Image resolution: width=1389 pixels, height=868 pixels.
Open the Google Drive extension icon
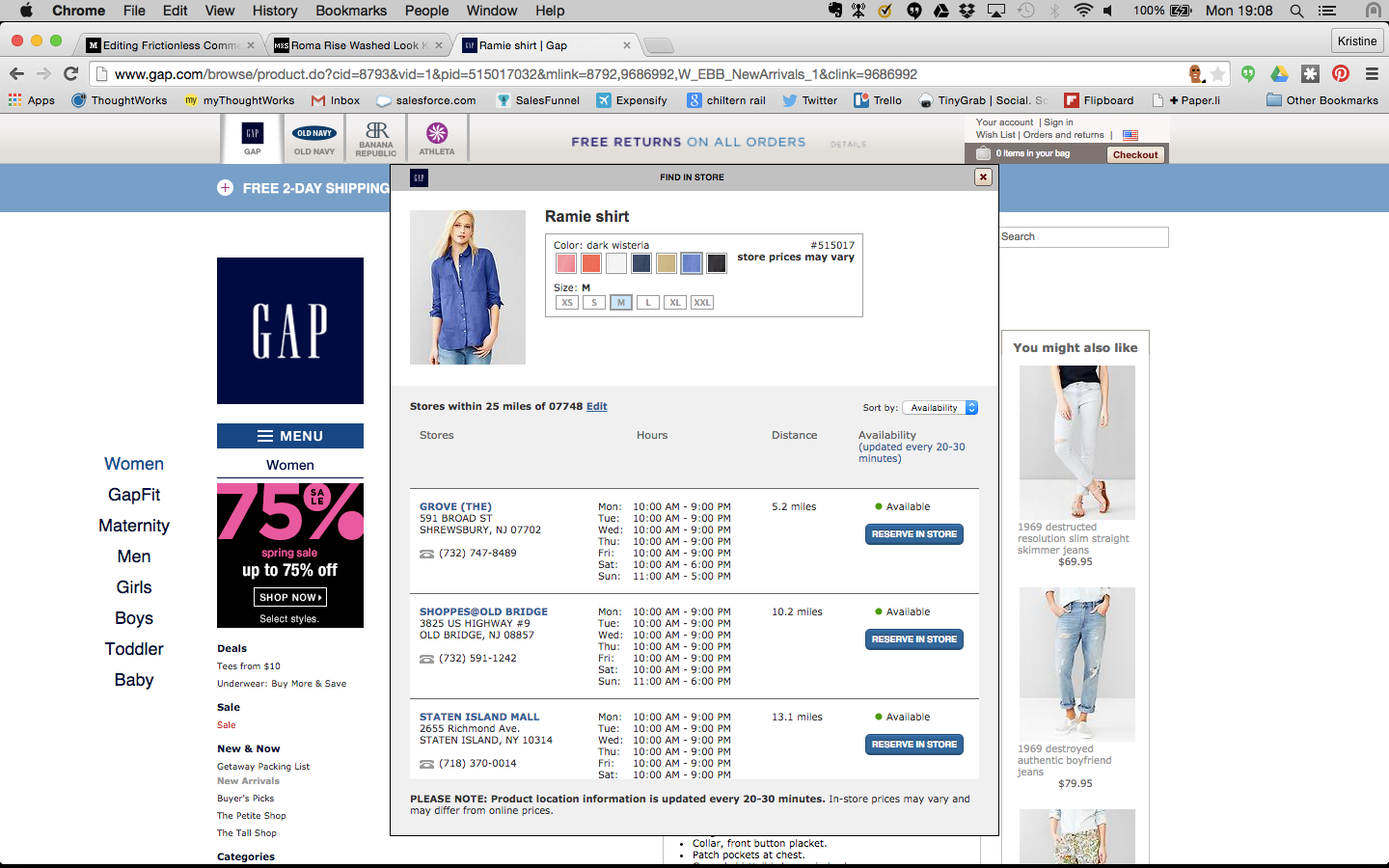[x=1279, y=74]
